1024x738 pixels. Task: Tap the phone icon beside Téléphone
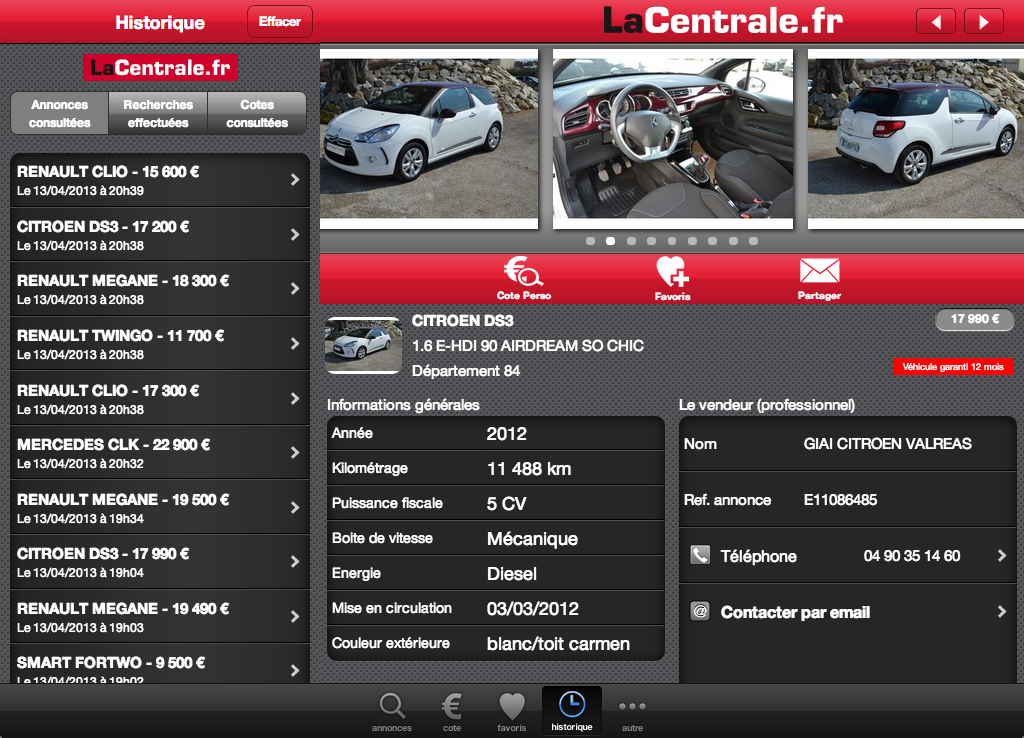700,555
